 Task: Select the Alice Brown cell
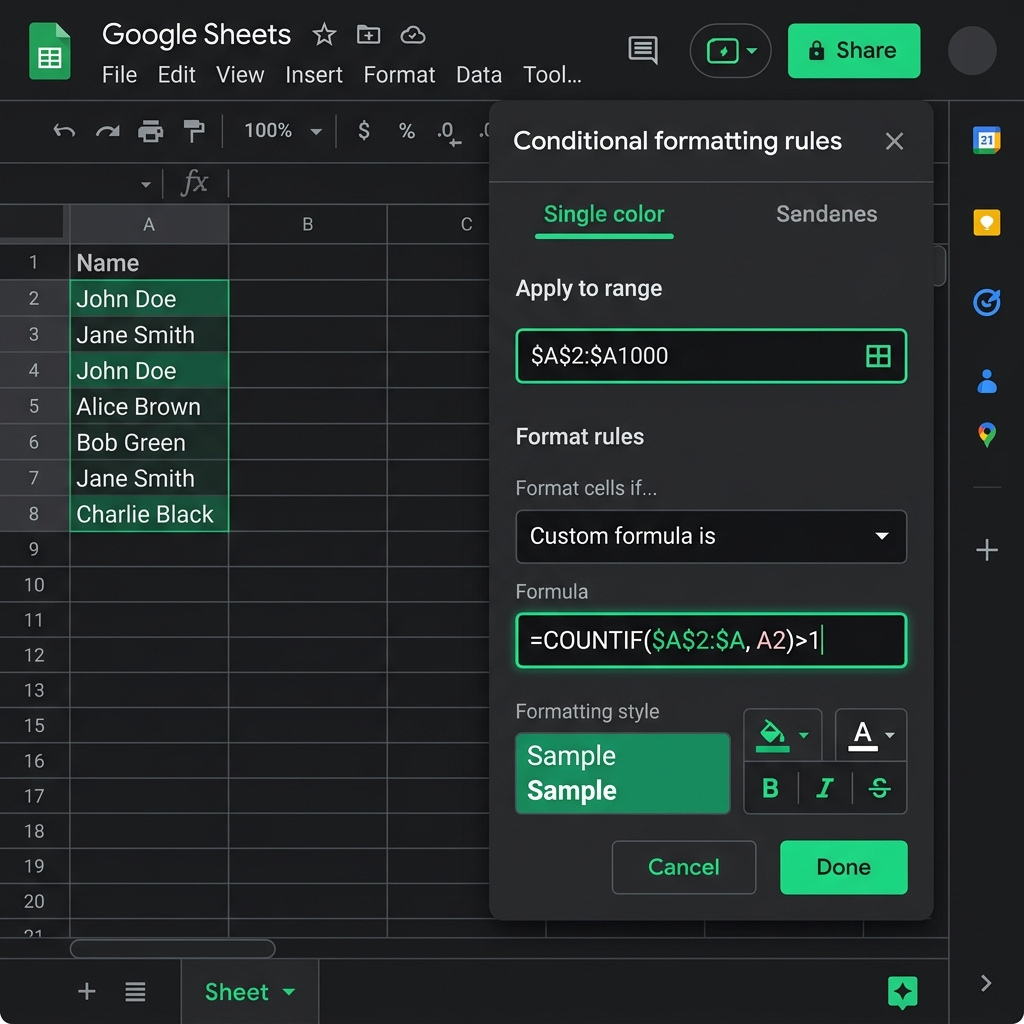coord(149,406)
